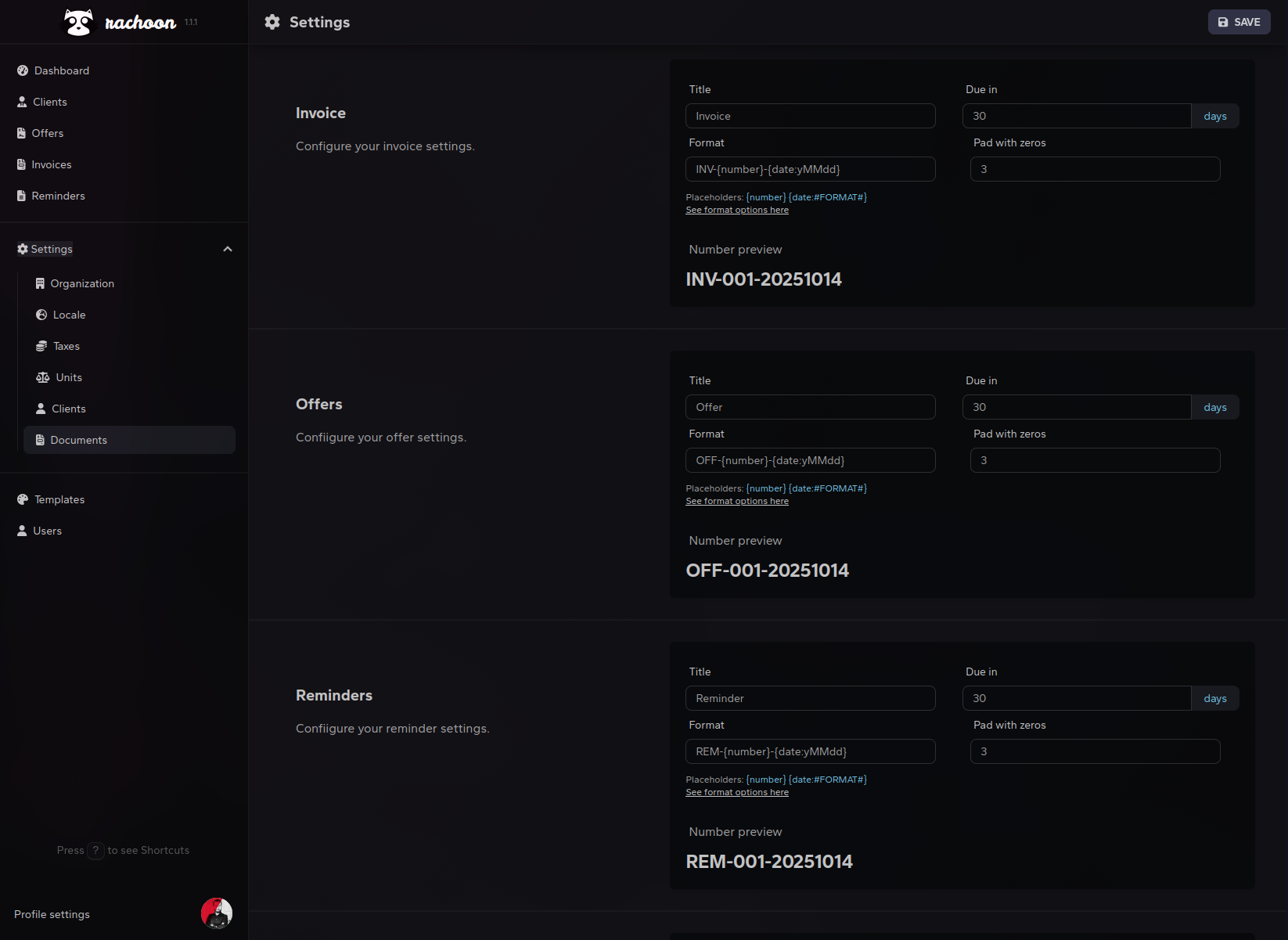Viewport: 1288px width, 940px height.
Task: Click the Templates palette icon
Action: [23, 499]
